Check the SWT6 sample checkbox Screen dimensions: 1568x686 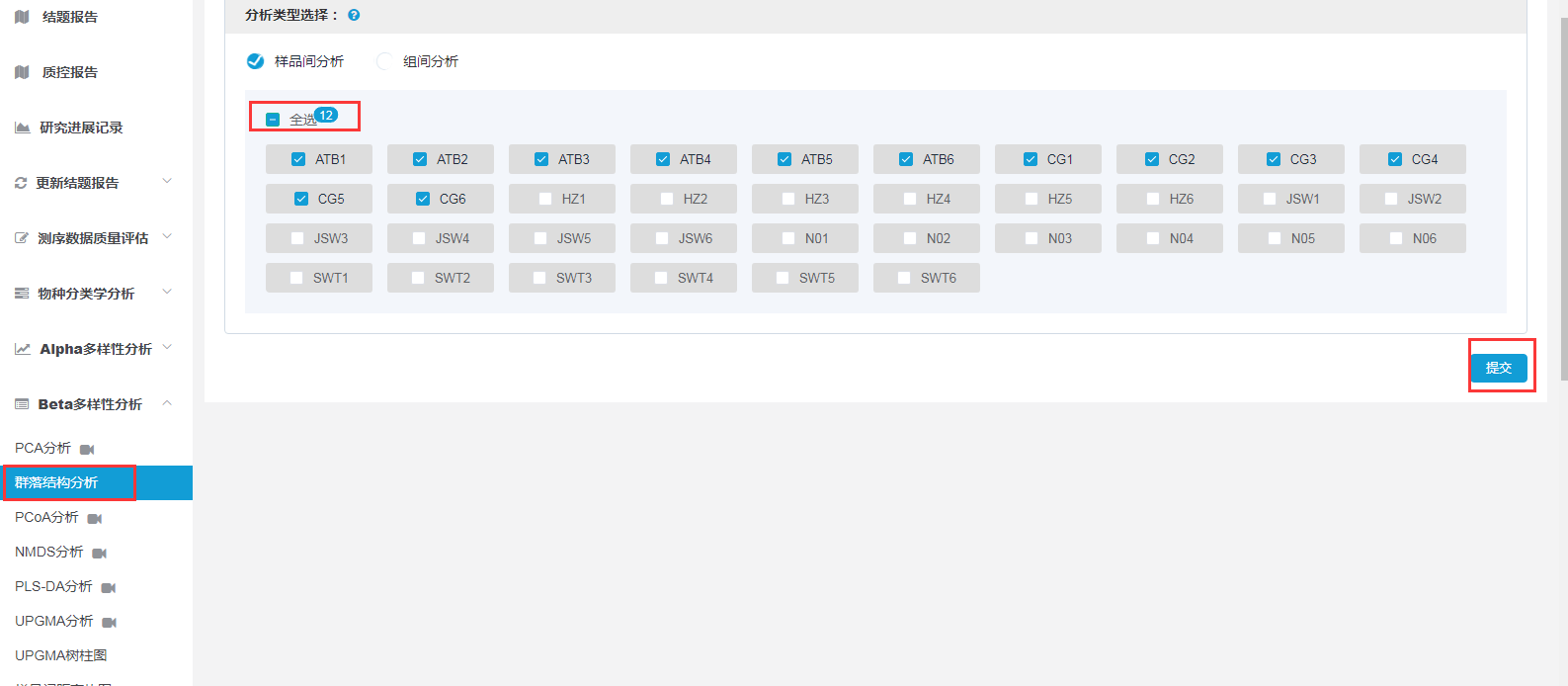pos(904,278)
